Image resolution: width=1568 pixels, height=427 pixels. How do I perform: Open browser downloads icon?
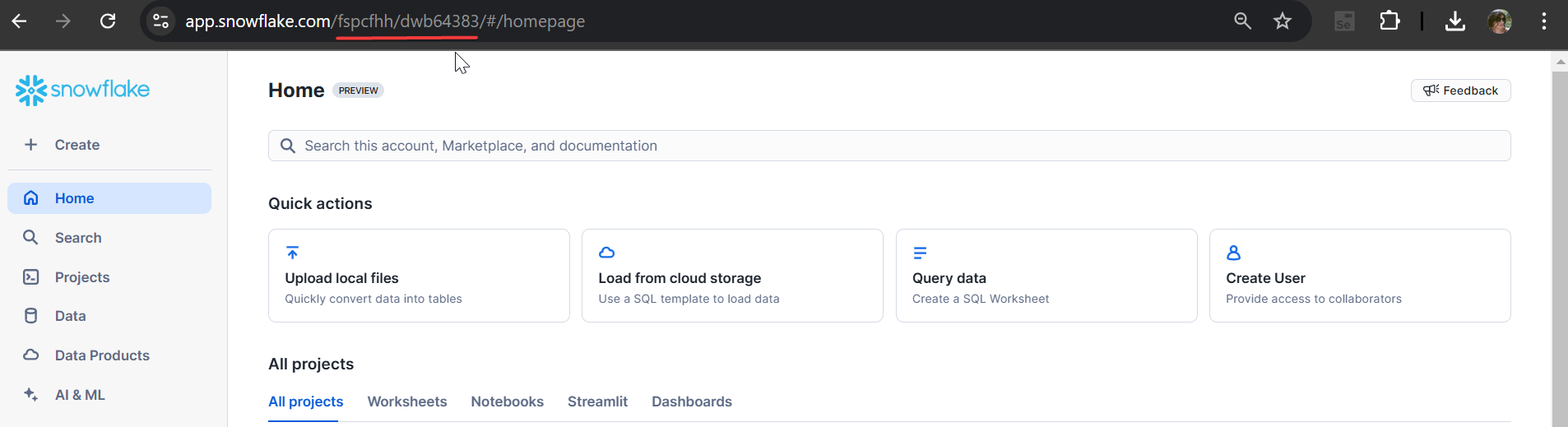(x=1454, y=21)
